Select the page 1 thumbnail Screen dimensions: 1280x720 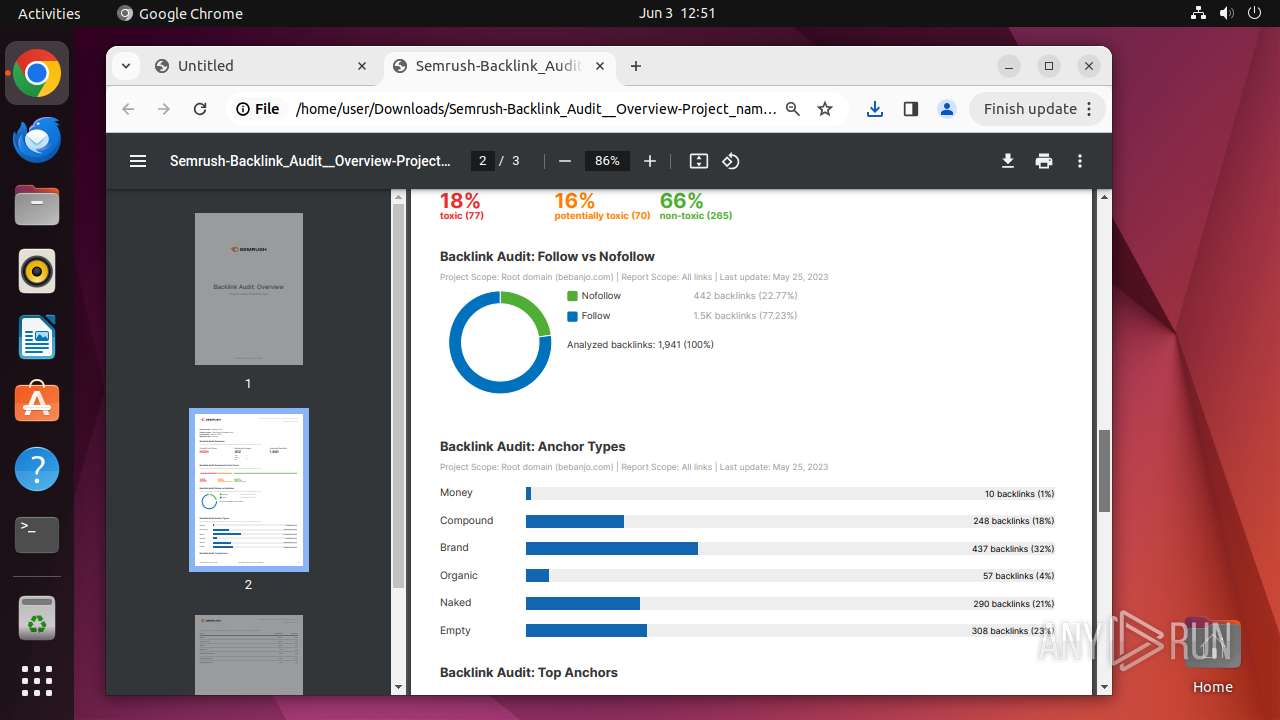tap(249, 289)
